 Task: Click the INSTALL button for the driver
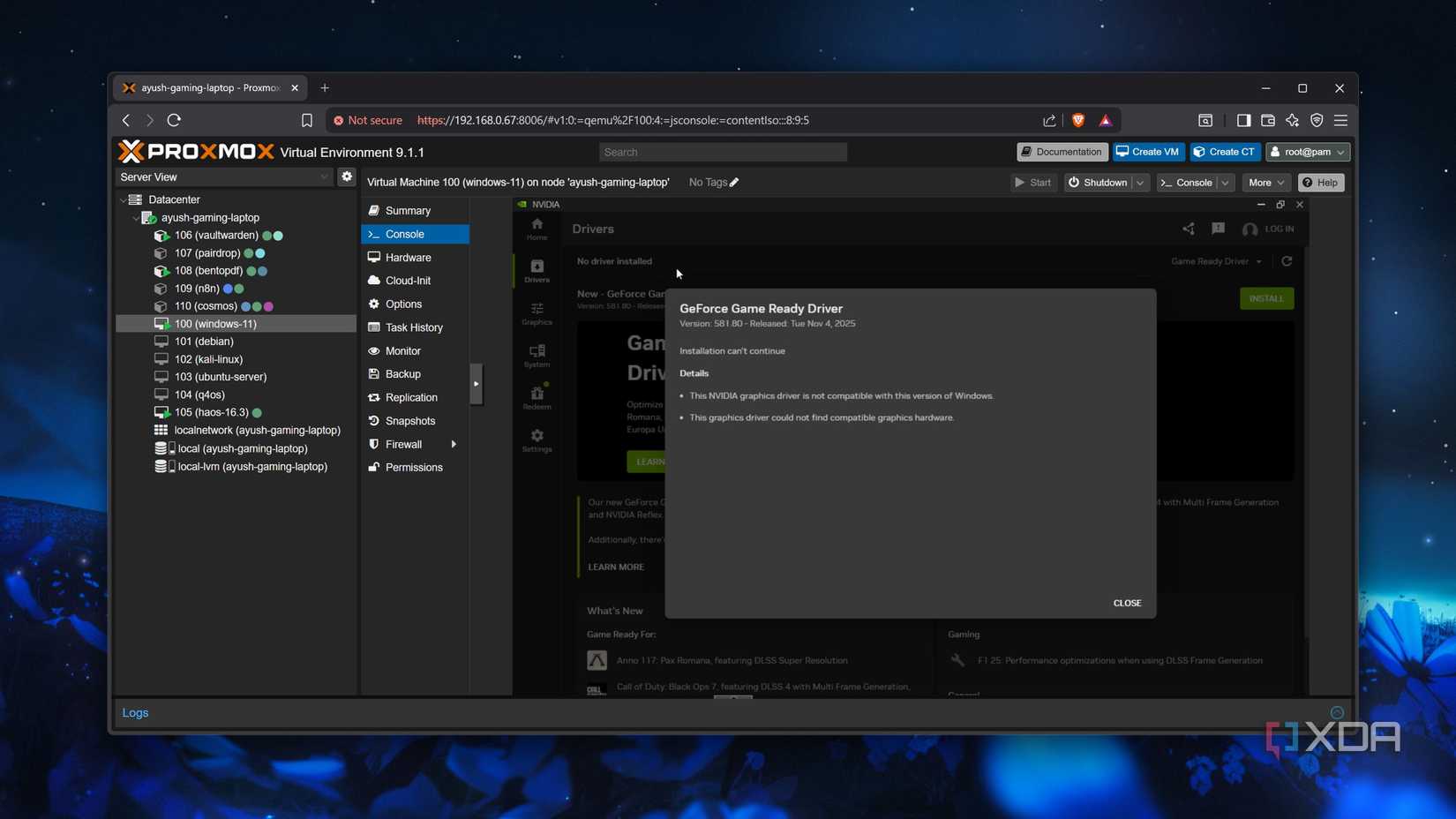coord(1266,298)
